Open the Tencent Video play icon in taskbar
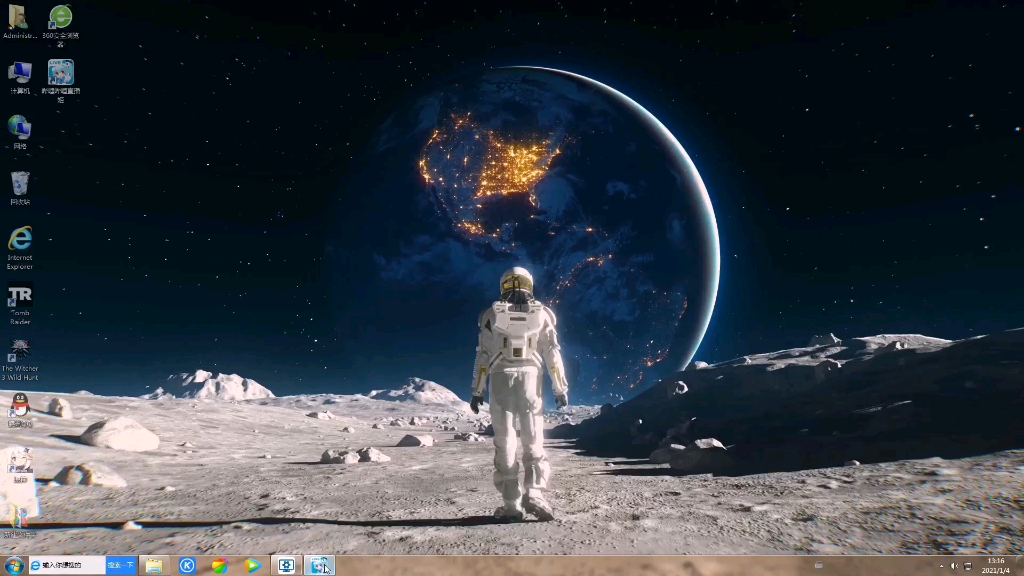The height and width of the screenshot is (576, 1024). (x=253, y=566)
